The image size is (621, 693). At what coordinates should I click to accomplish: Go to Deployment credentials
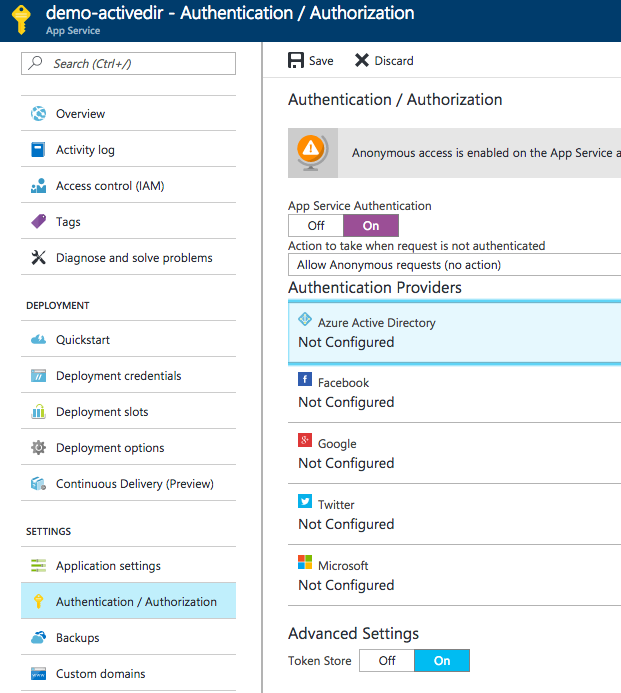tap(128, 376)
